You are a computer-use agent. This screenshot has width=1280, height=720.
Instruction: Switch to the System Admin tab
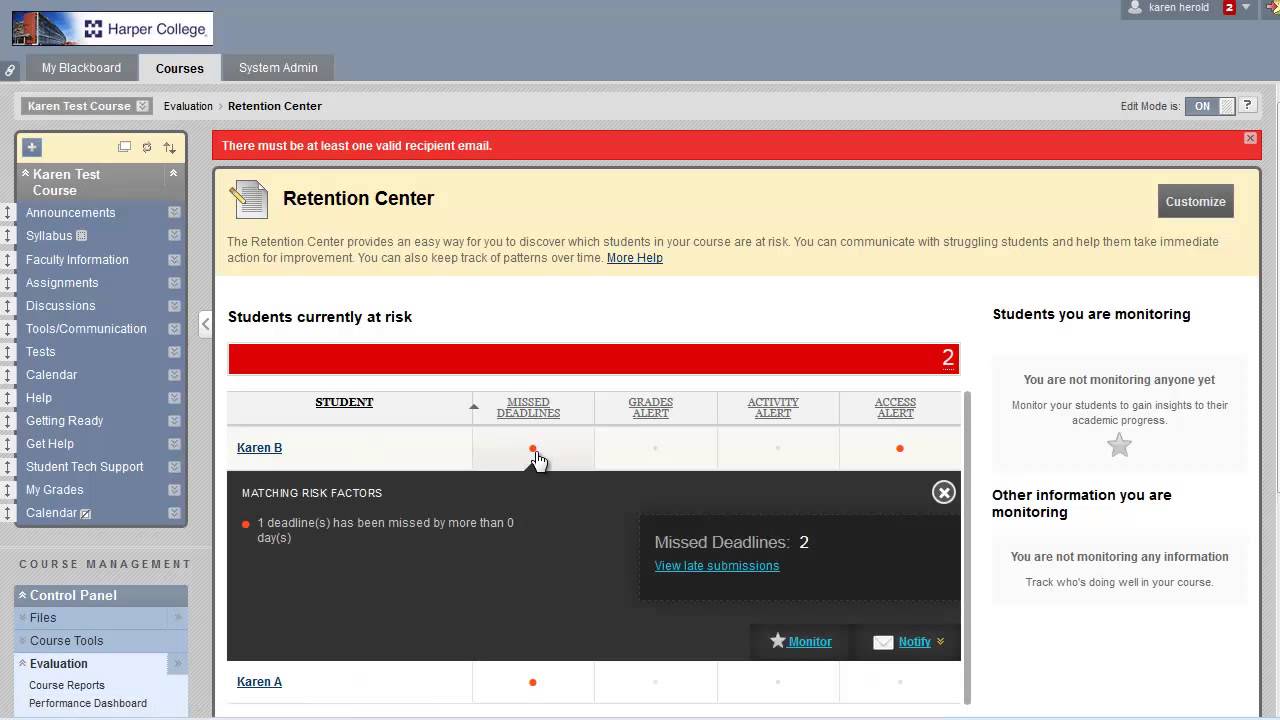pyautogui.click(x=278, y=68)
